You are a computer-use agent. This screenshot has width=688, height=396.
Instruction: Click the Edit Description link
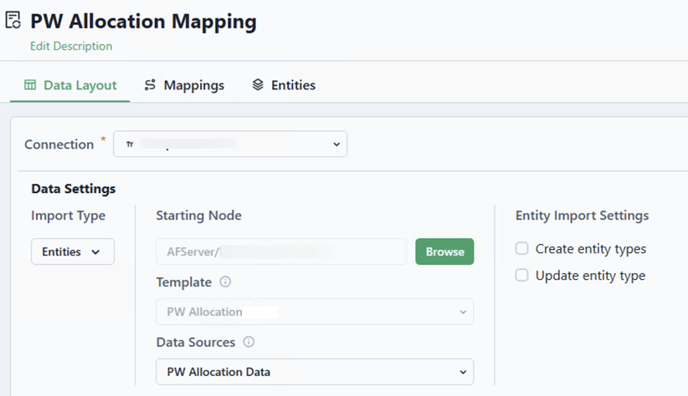(x=71, y=46)
